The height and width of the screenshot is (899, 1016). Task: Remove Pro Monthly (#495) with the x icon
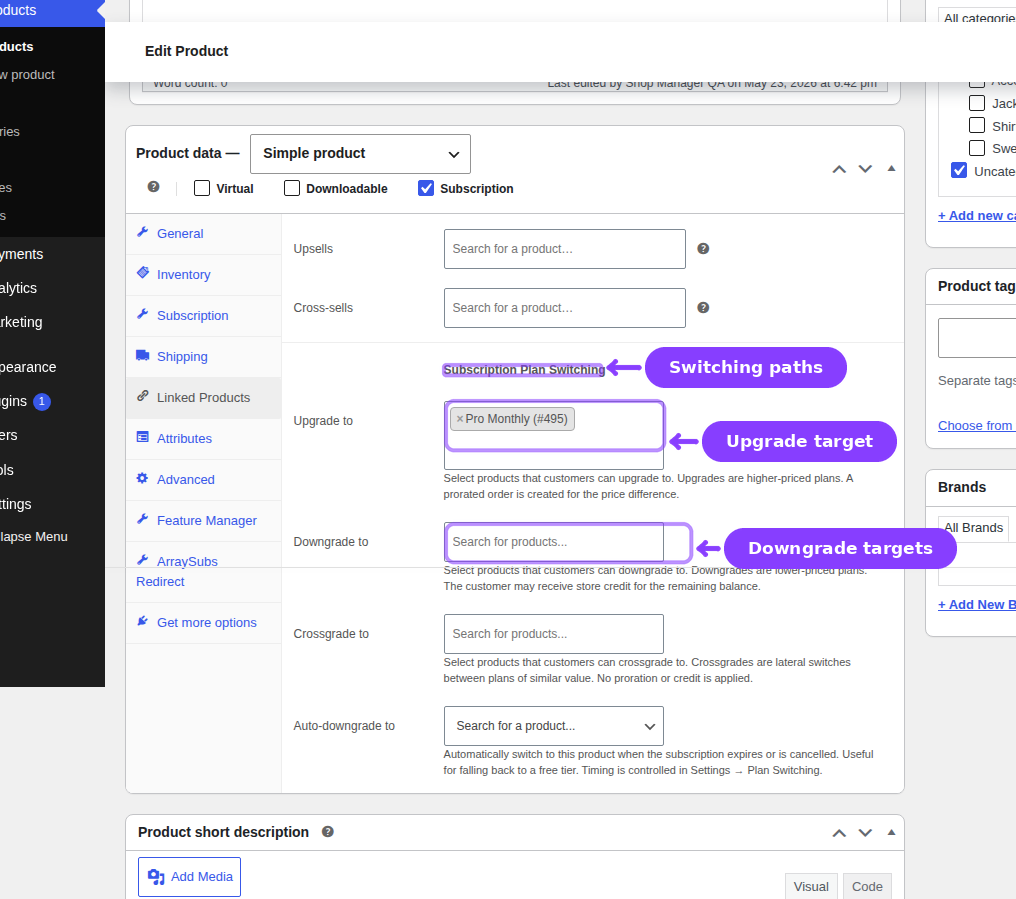pyautogui.click(x=459, y=419)
